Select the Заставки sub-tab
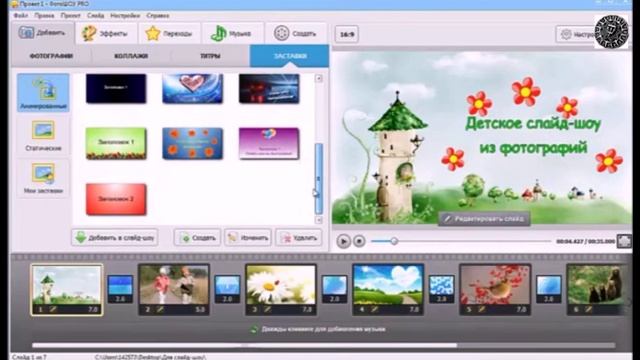 [289, 56]
